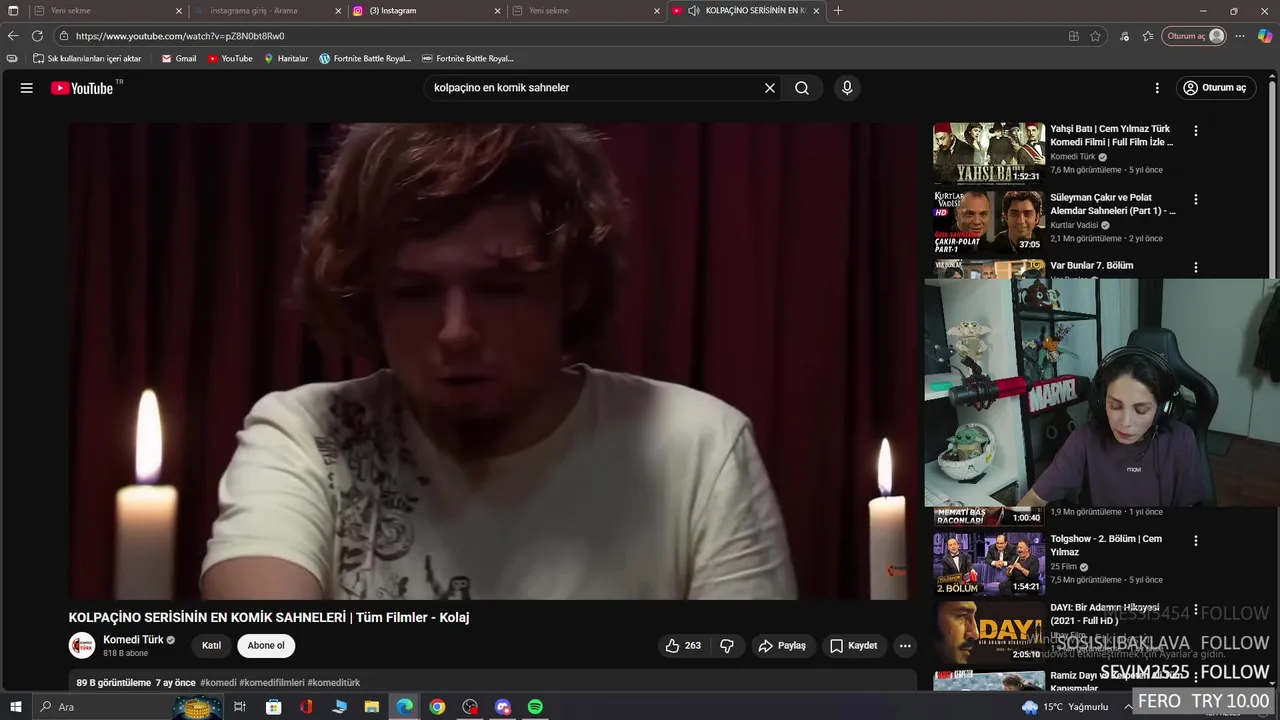Screen dimensions: 1280x720
Task: Like the video with thumbs up
Action: click(684, 646)
